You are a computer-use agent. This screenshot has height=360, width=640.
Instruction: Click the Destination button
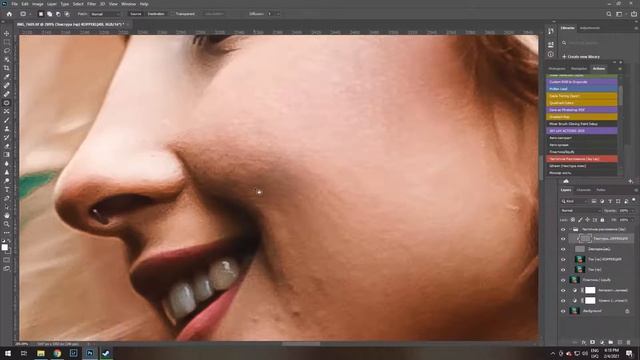(x=156, y=14)
